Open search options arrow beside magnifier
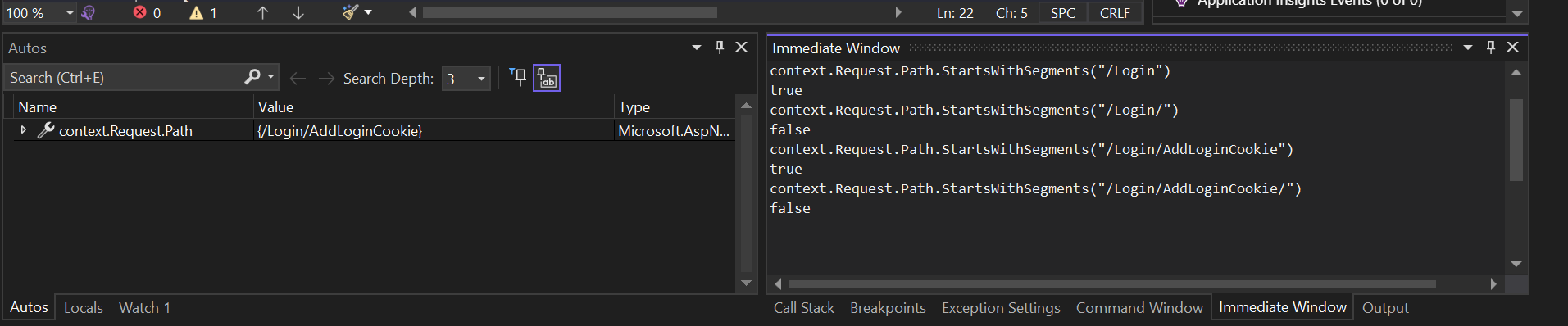The image size is (1568, 326). click(x=270, y=77)
